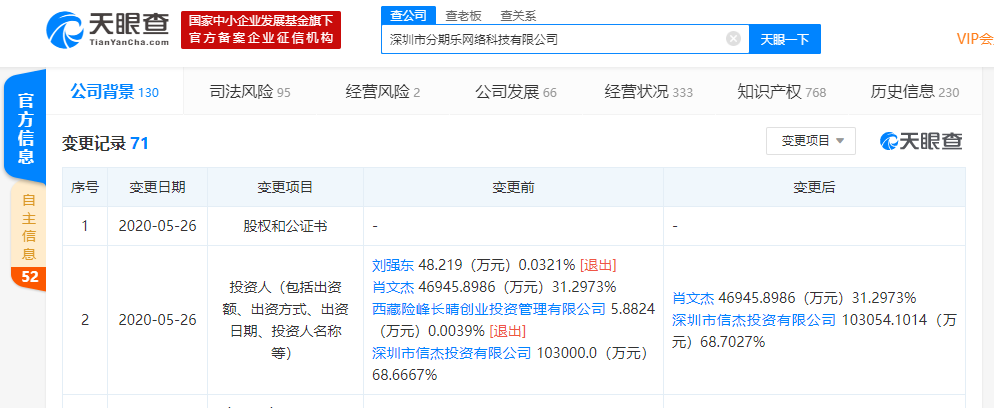Select the 官方信息 side tab
Screen dimensions: 994x408
click(x=27, y=128)
